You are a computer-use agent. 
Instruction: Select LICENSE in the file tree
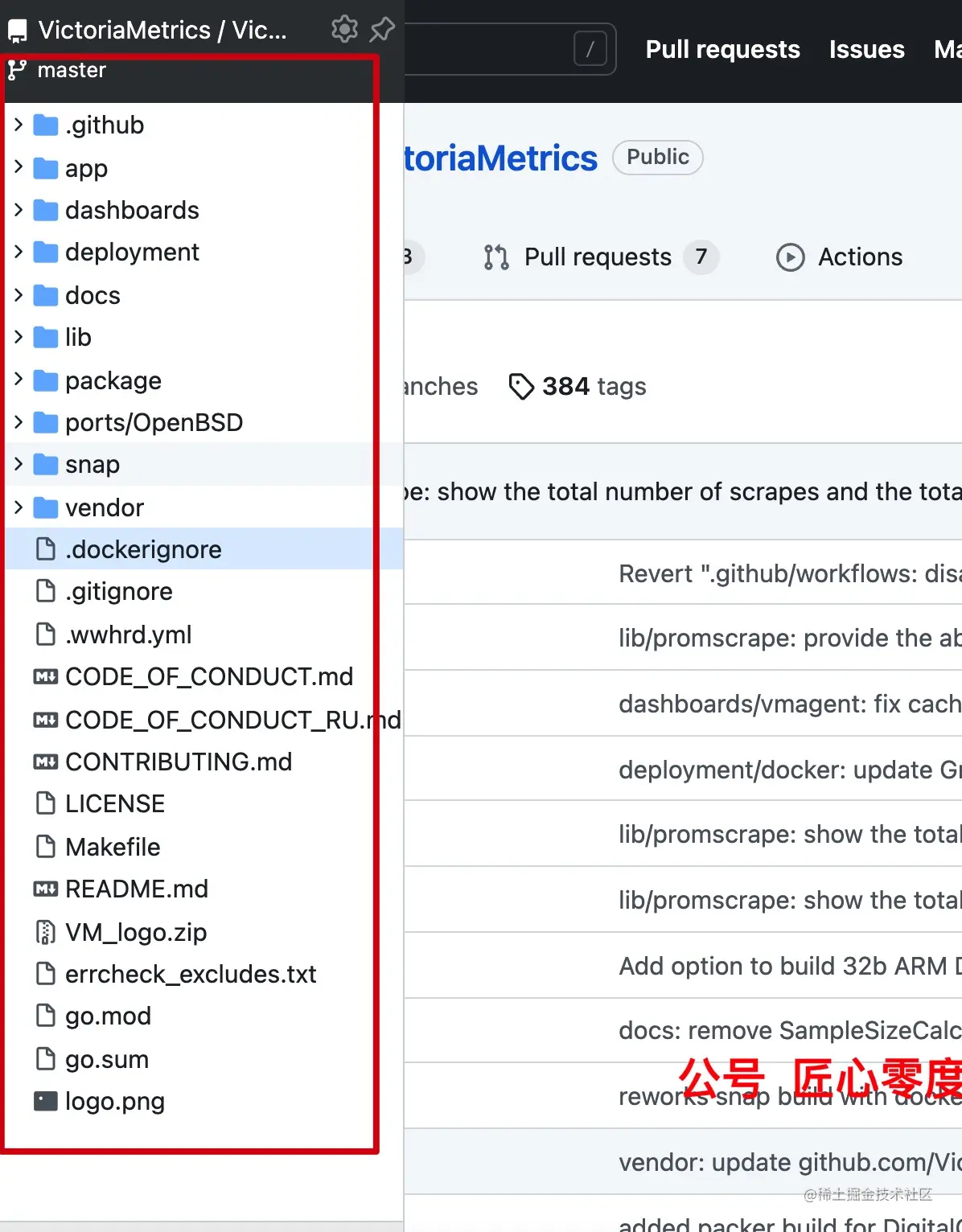[115, 803]
